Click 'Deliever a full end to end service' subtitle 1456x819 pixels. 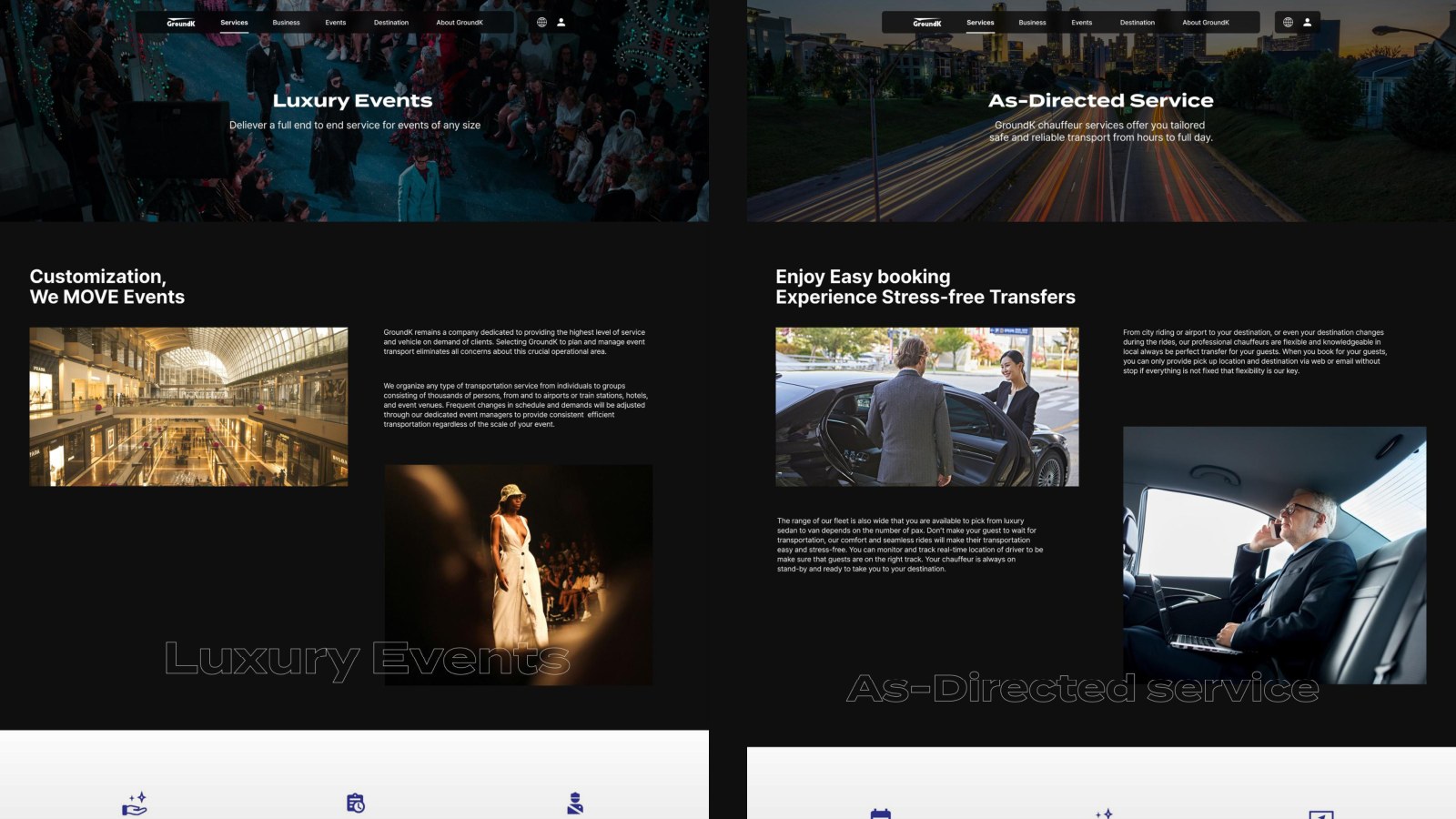click(x=355, y=126)
